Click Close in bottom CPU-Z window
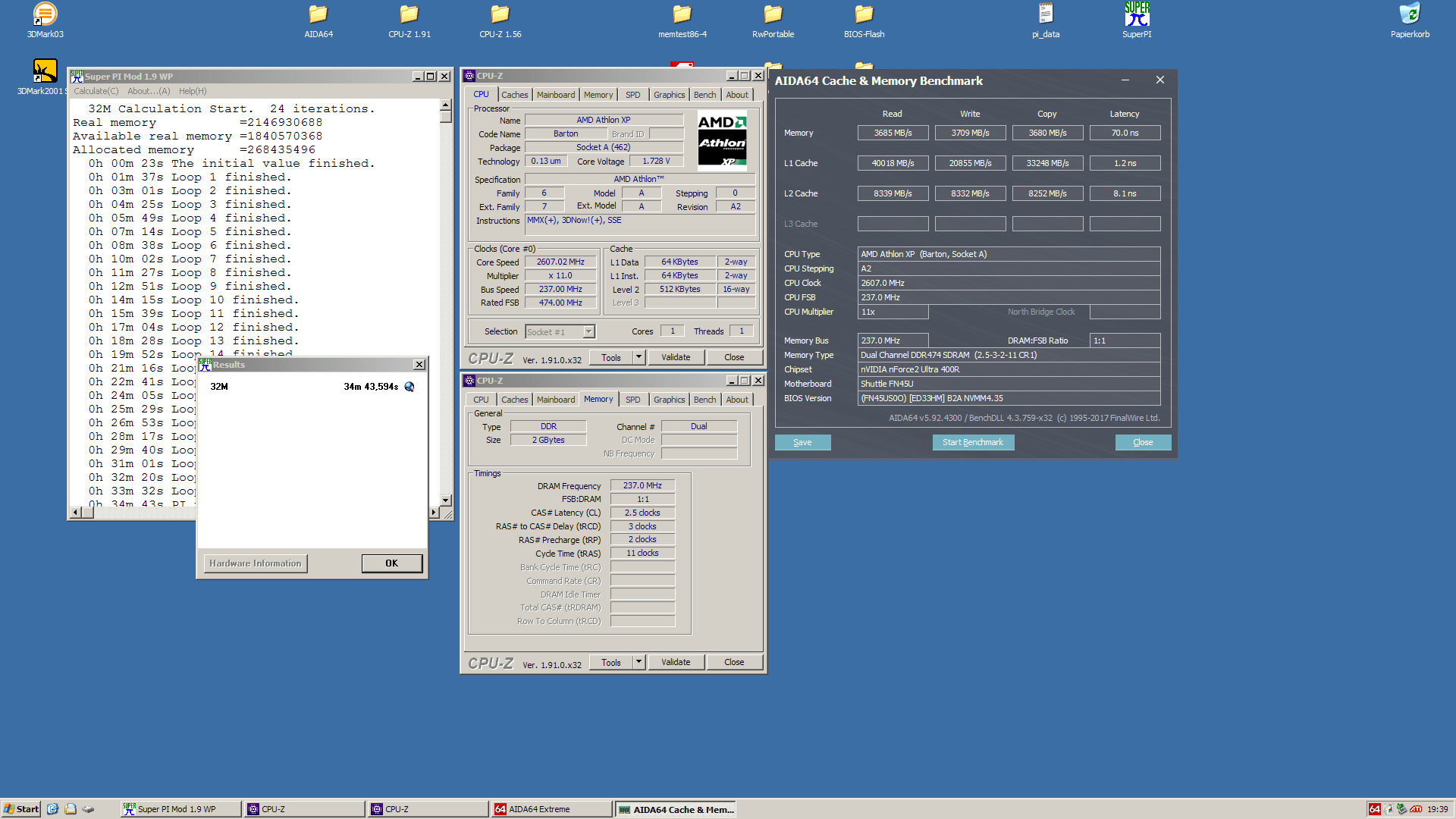 [x=734, y=662]
